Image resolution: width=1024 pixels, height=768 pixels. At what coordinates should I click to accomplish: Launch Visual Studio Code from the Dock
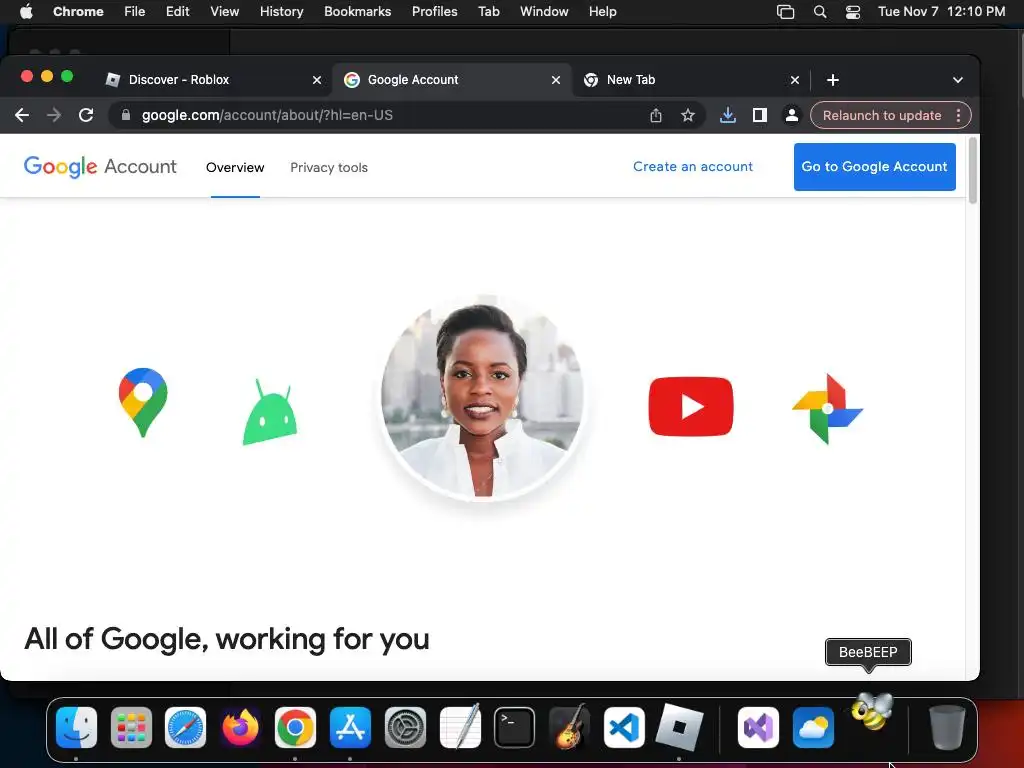[624, 728]
